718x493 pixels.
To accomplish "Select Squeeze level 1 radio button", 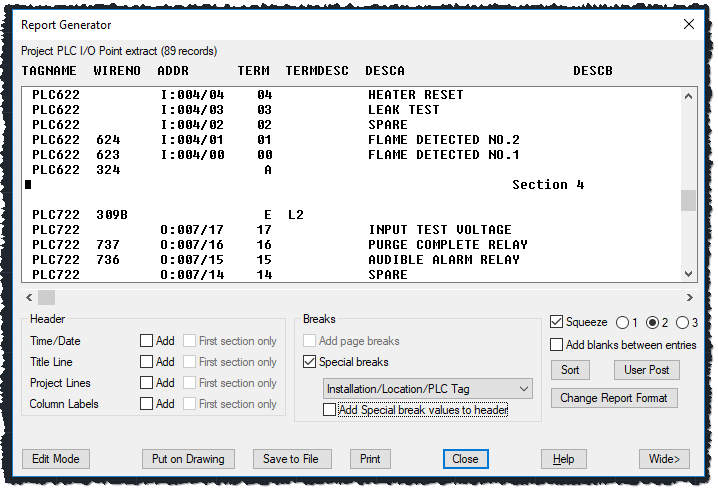I will click(622, 323).
